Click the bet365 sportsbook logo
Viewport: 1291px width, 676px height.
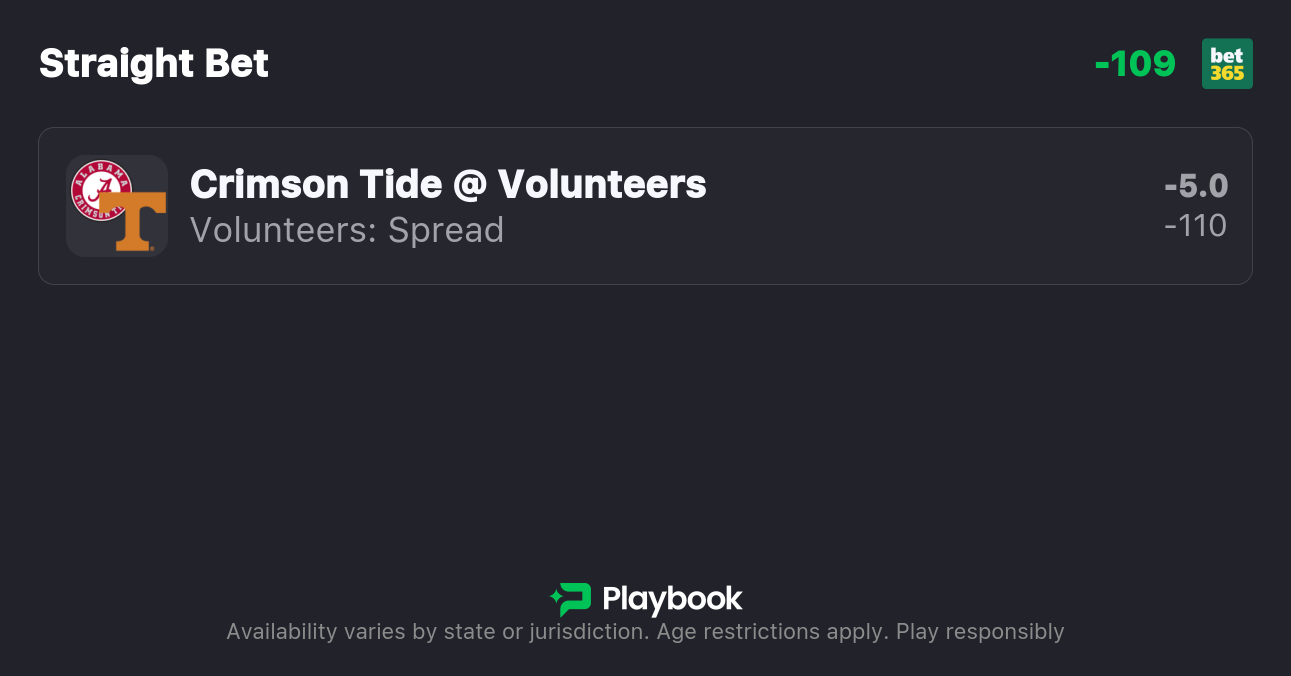[x=1227, y=64]
